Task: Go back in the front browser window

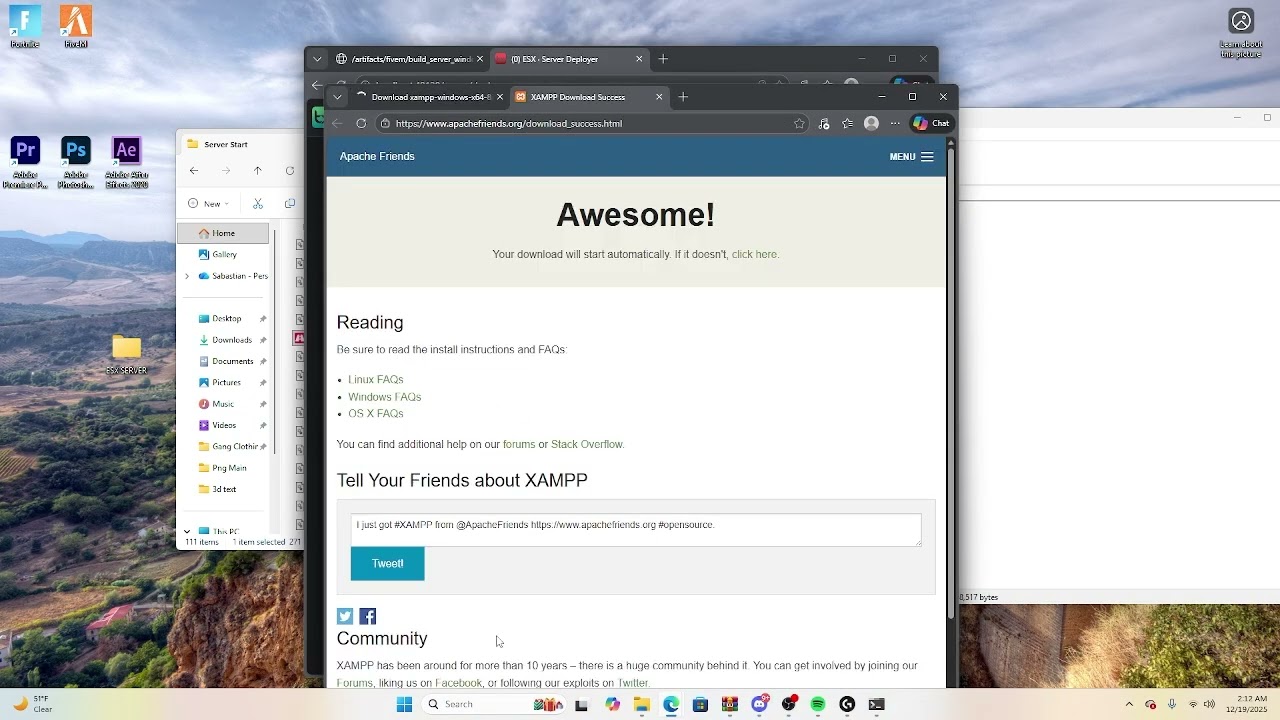Action: pyautogui.click(x=337, y=123)
